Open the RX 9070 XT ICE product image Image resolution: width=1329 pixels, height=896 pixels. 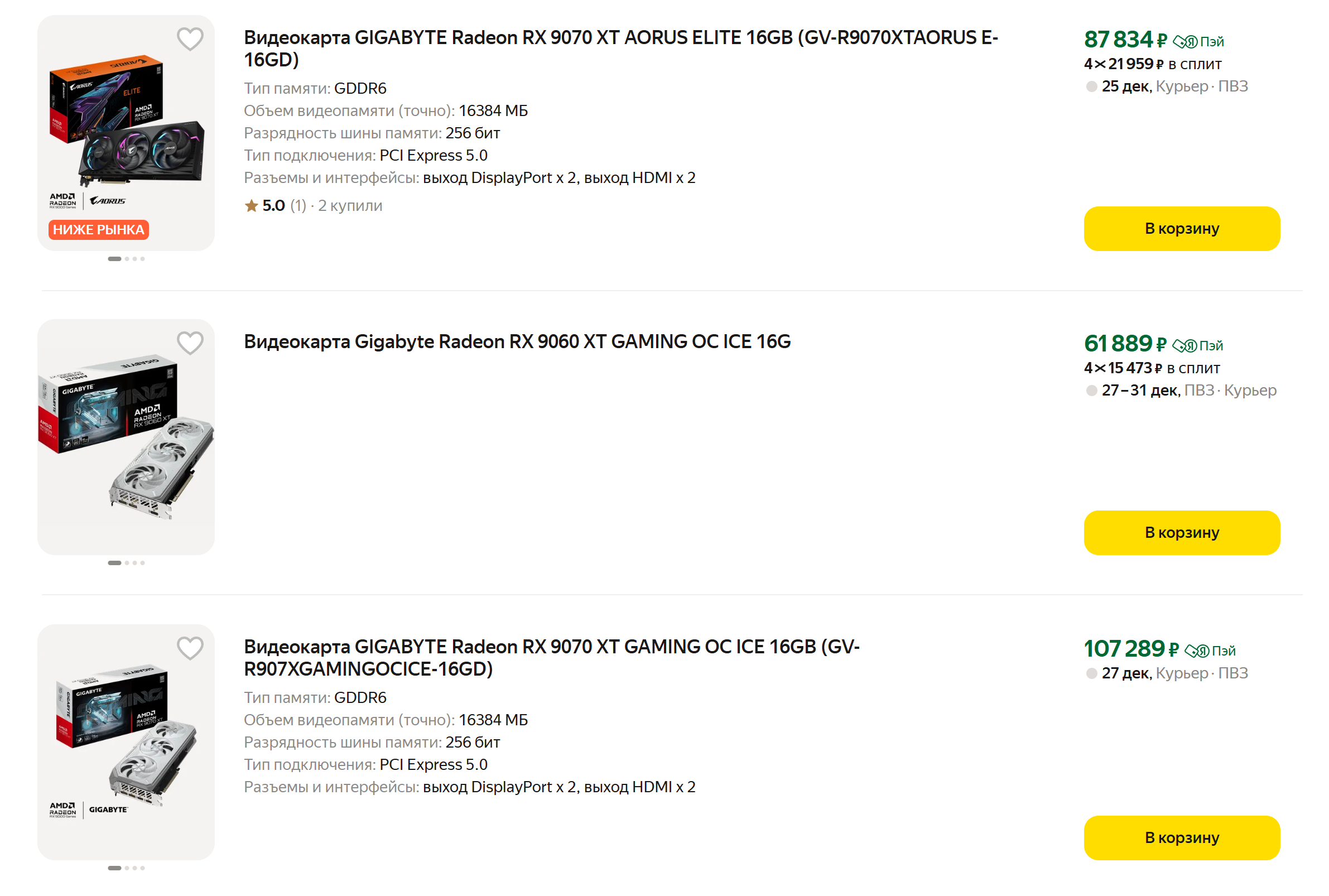click(126, 737)
